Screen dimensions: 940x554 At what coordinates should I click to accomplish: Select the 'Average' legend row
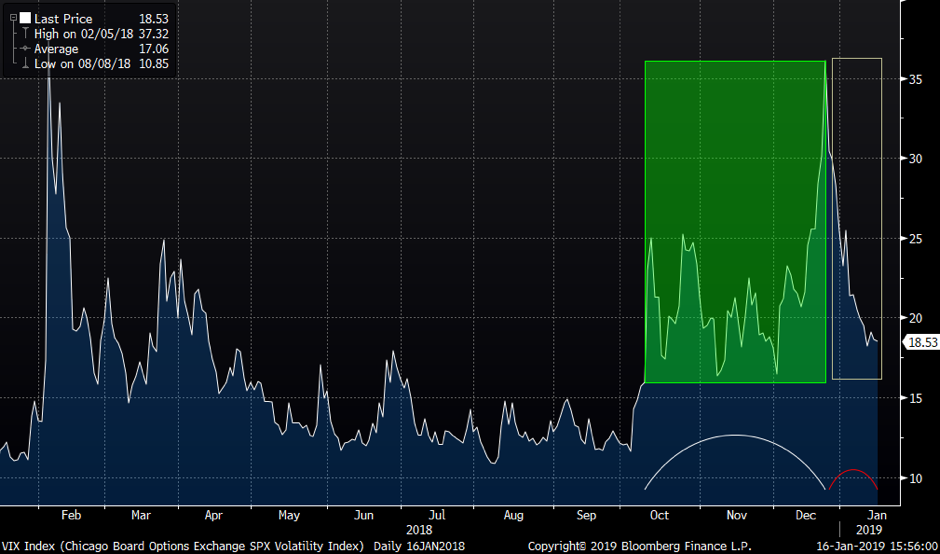click(x=56, y=49)
